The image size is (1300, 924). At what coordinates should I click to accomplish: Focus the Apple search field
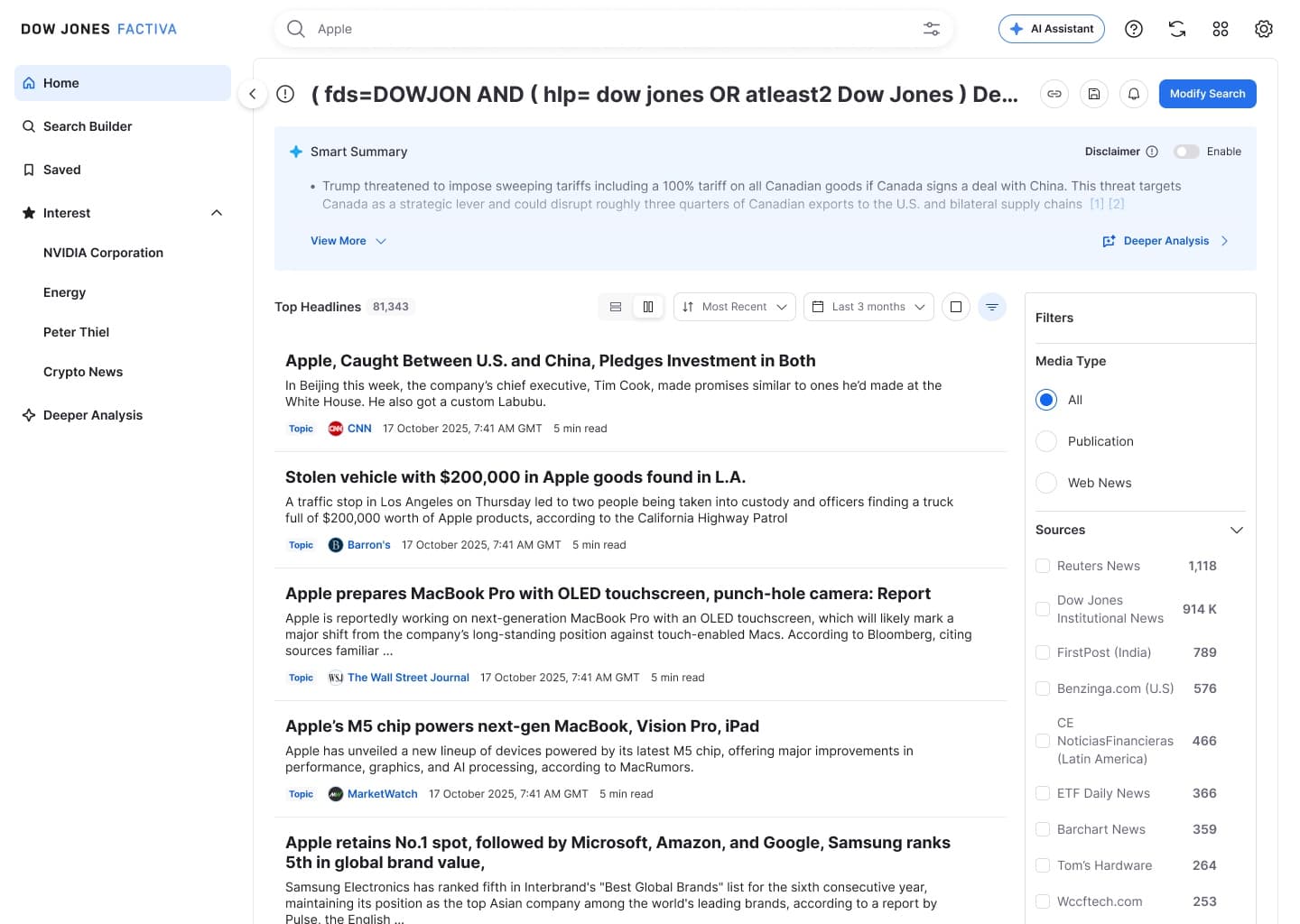[614, 29]
